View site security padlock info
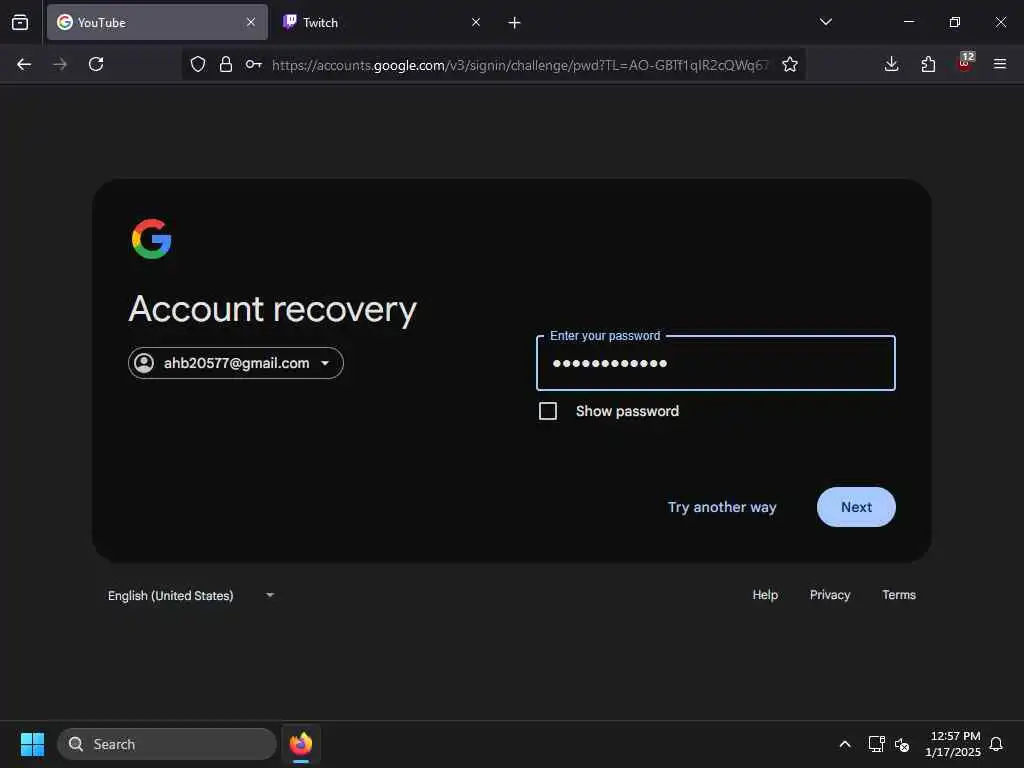This screenshot has height=768, width=1024. click(226, 64)
